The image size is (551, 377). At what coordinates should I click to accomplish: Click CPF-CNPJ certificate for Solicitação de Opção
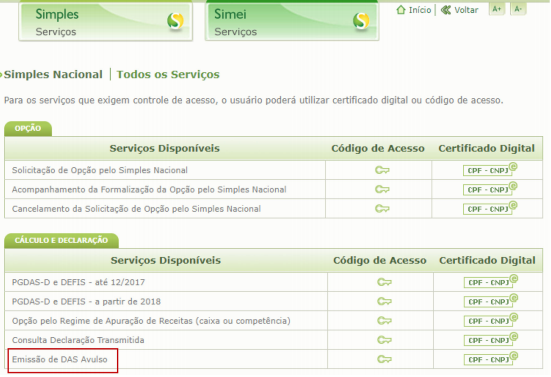click(490, 169)
